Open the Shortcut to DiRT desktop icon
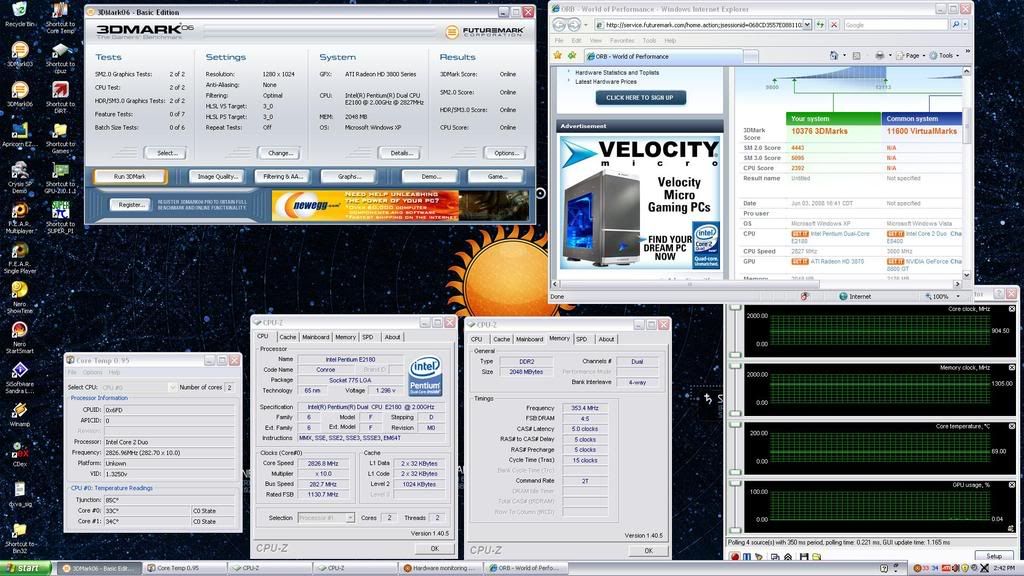 [x=60, y=97]
